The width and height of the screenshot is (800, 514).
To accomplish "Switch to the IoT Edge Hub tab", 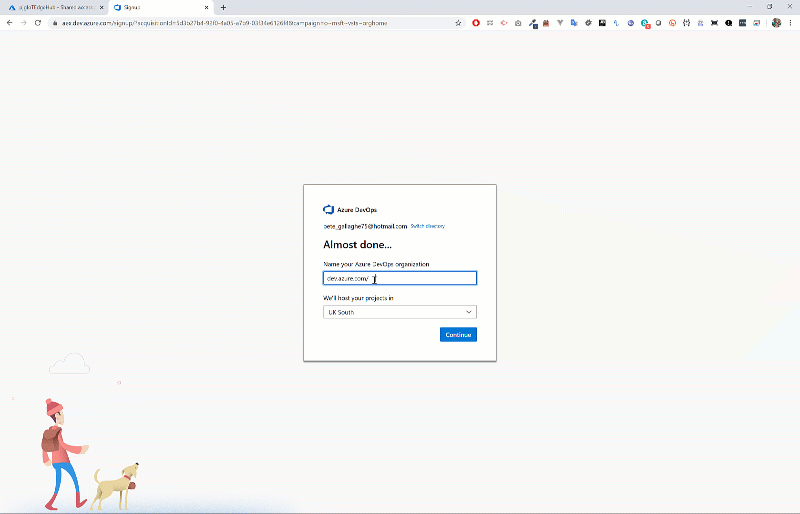I will [x=55, y=8].
